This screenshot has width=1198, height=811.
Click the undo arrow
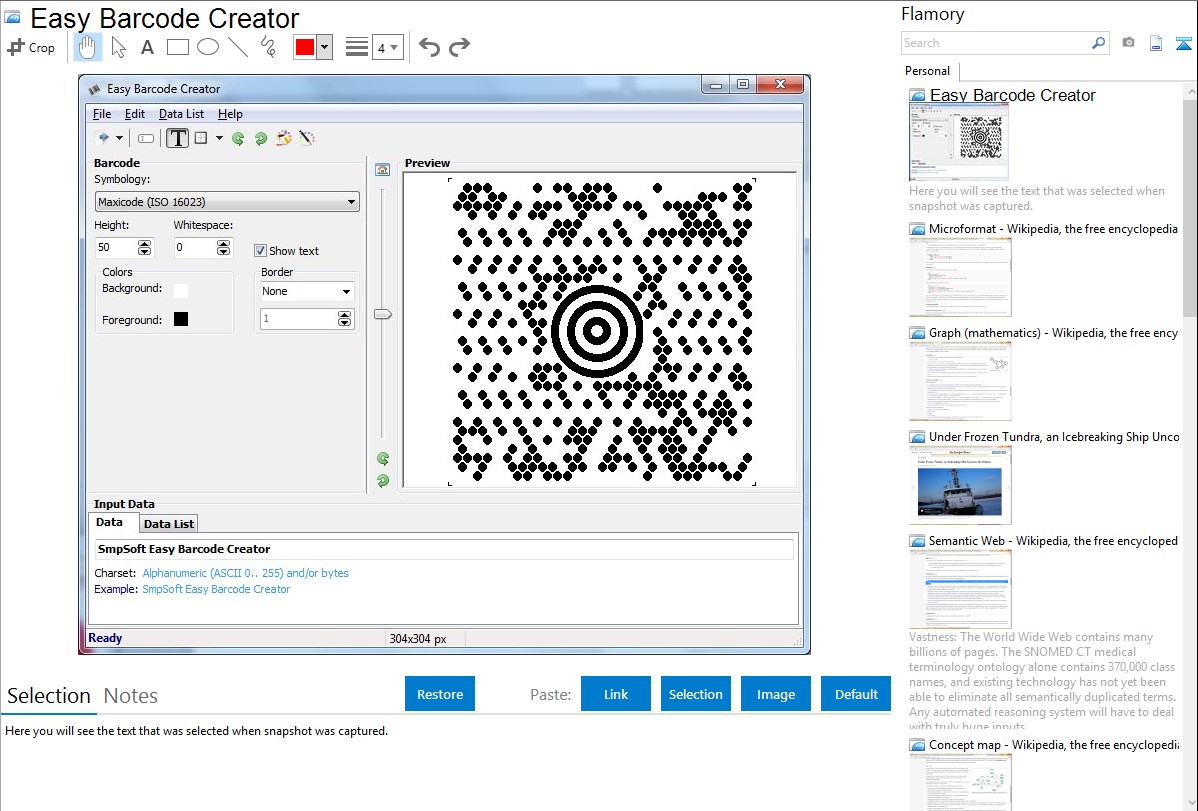coord(429,47)
